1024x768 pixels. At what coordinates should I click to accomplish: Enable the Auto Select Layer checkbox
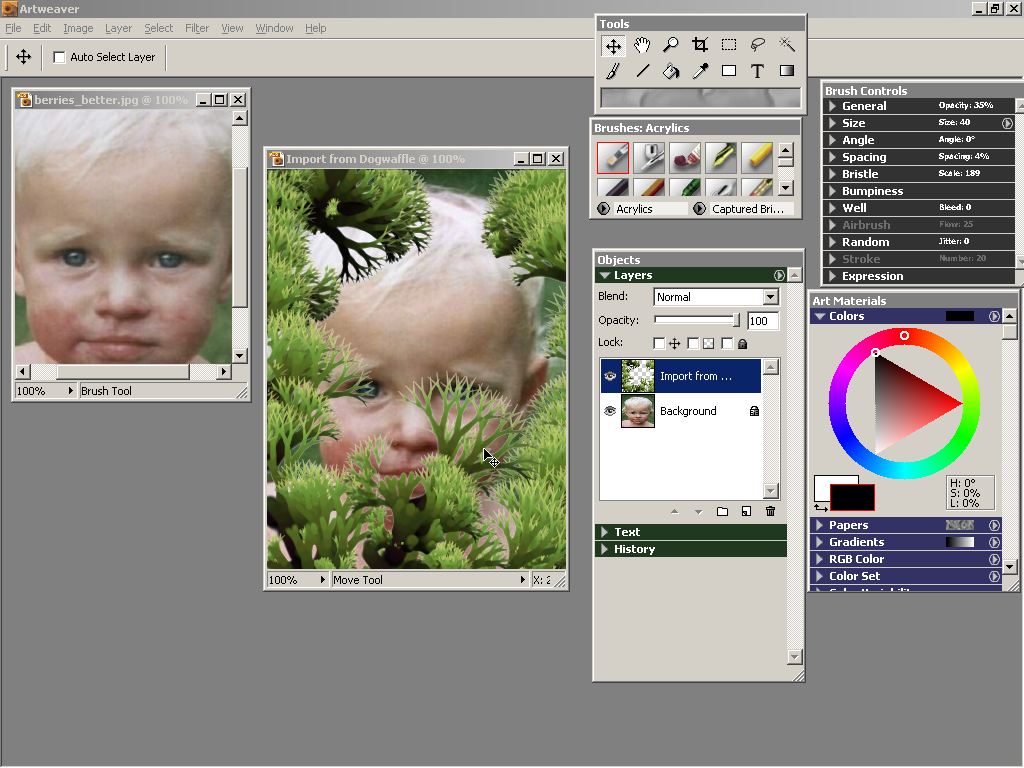[59, 57]
